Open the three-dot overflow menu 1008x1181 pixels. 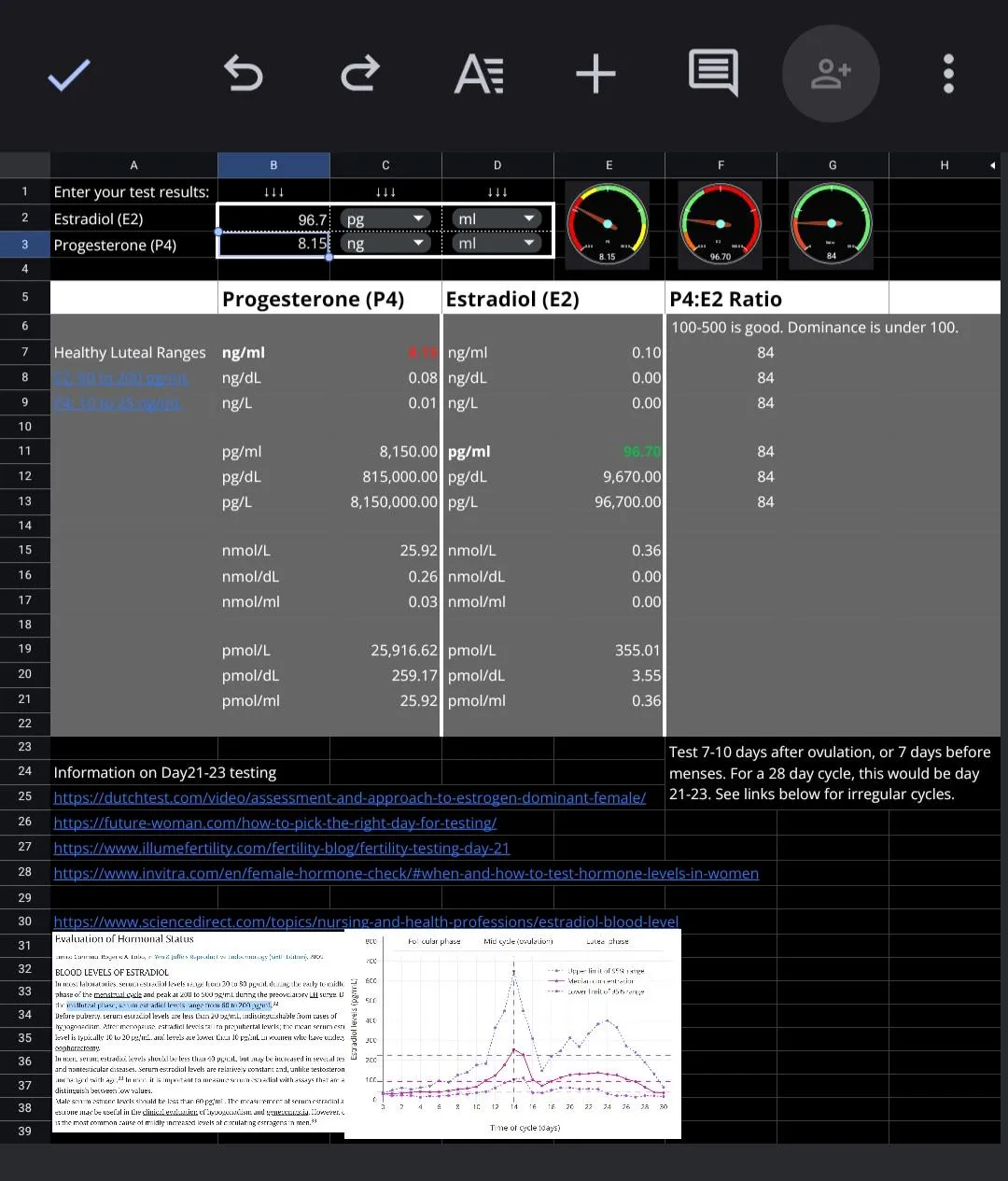(x=948, y=74)
